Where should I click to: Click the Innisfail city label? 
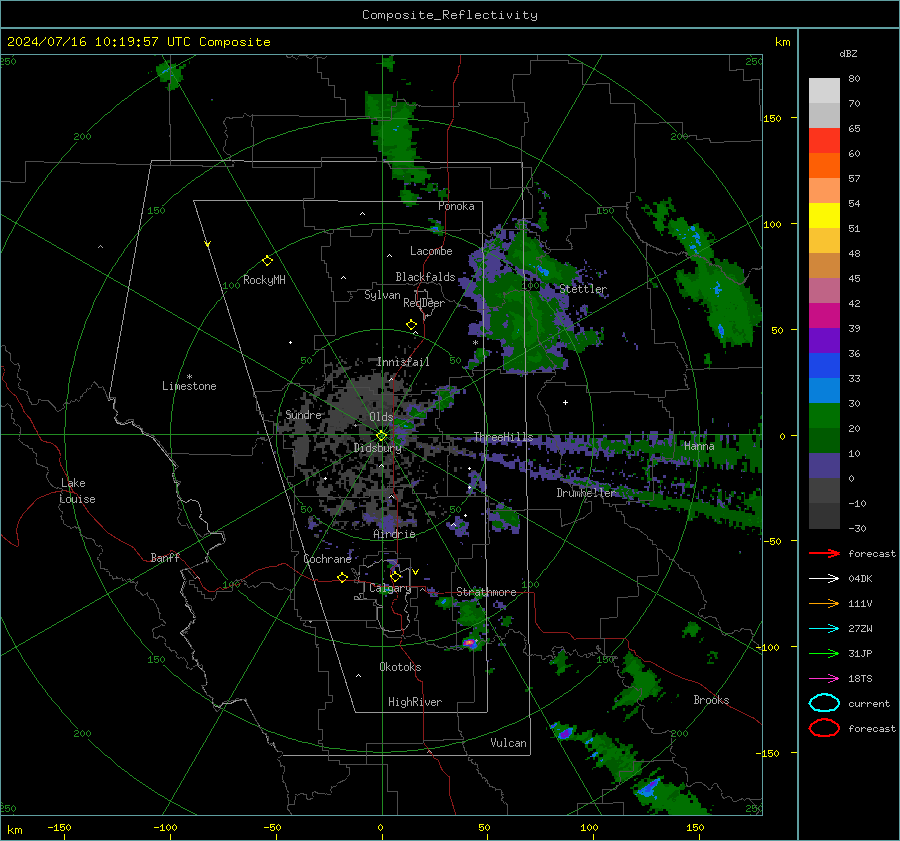pyautogui.click(x=403, y=362)
